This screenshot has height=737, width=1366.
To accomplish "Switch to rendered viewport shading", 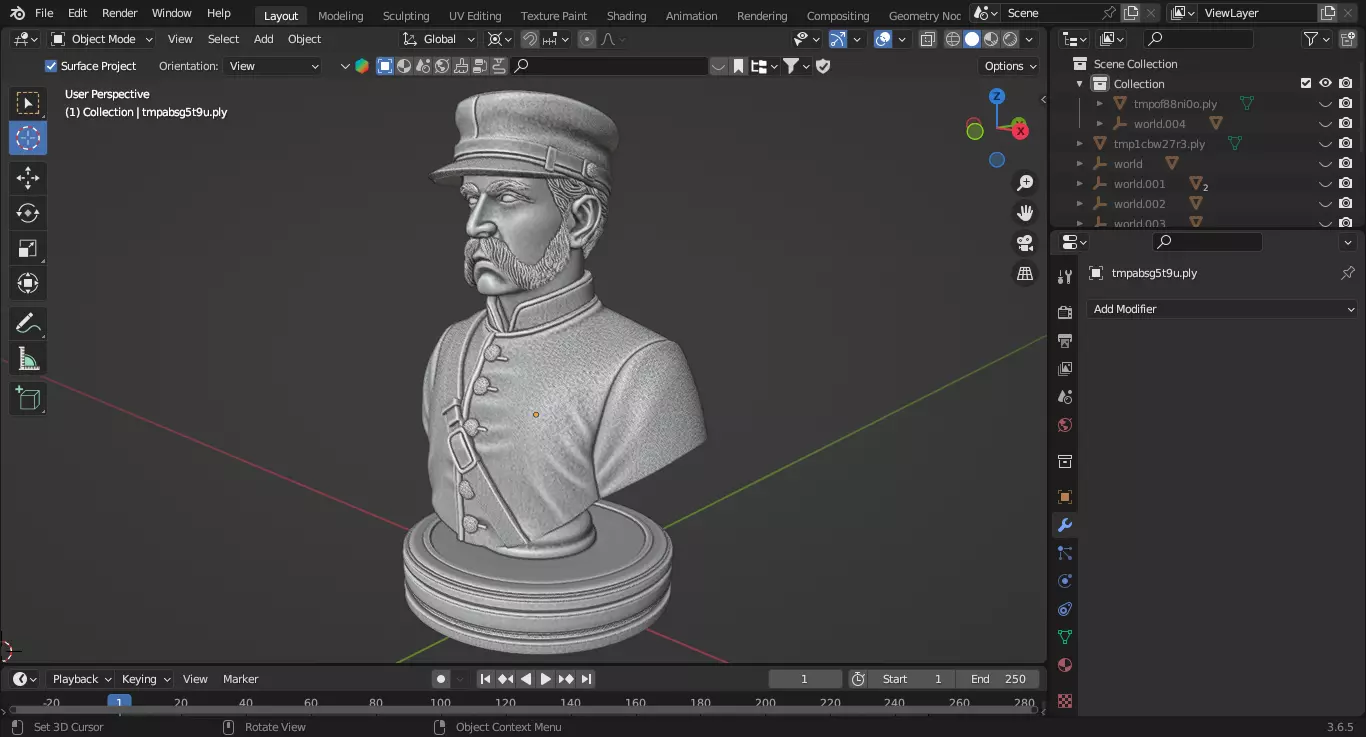I will tap(1010, 40).
